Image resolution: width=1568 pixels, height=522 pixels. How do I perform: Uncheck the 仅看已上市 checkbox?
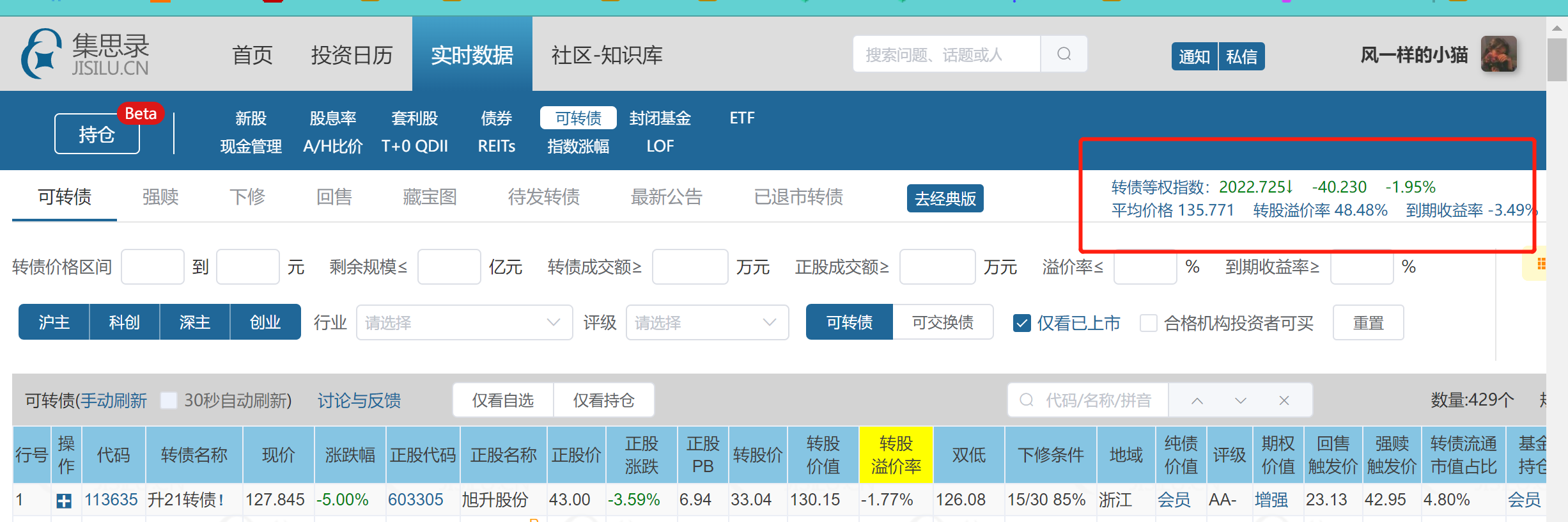[1021, 323]
